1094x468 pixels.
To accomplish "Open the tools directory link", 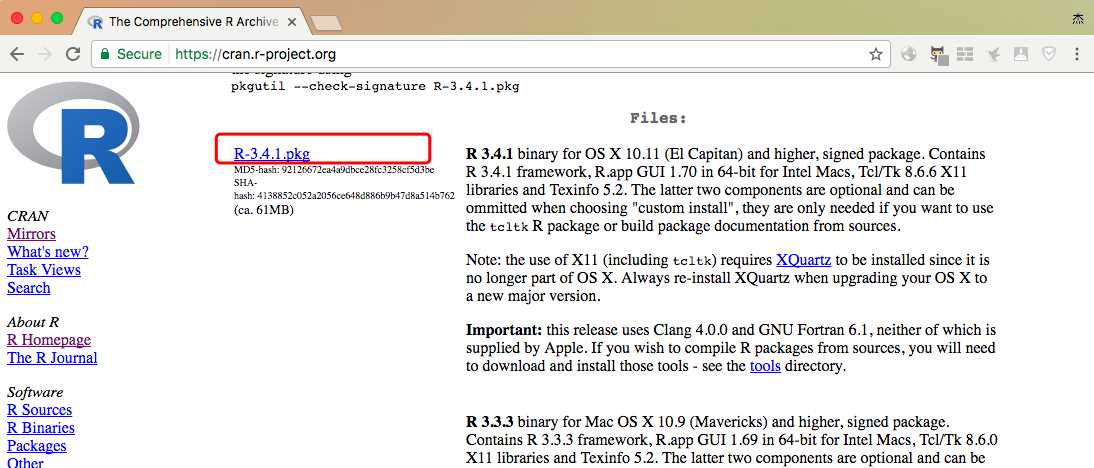I will [x=765, y=366].
